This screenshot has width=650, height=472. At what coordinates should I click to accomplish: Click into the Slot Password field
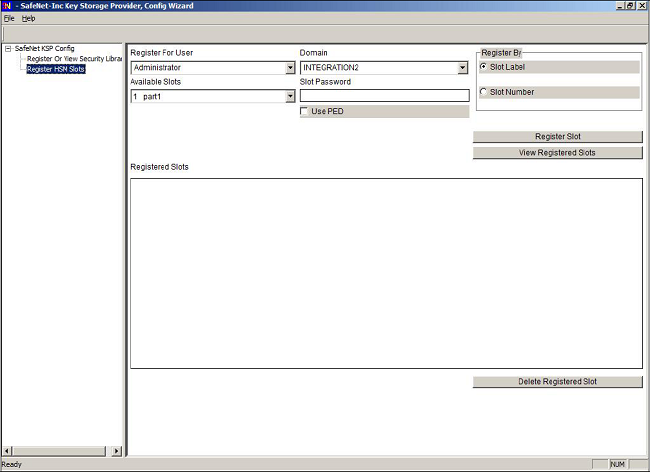(384, 96)
